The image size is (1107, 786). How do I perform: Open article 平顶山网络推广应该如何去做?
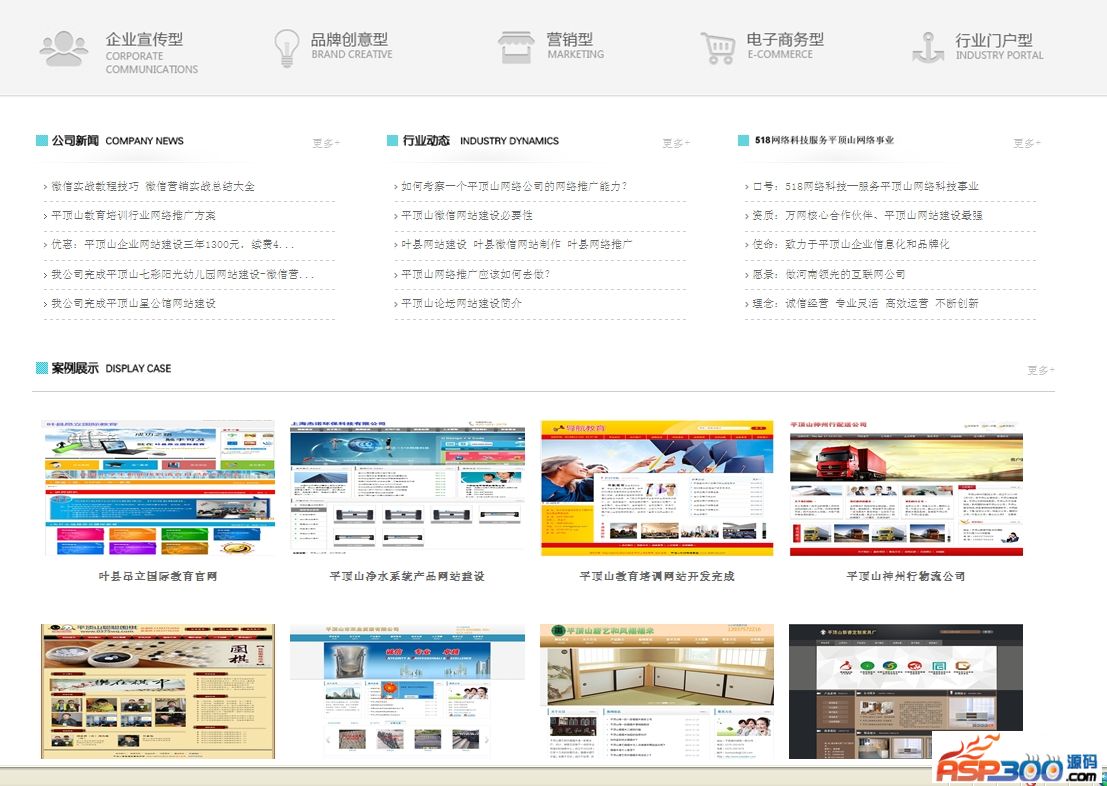click(475, 274)
